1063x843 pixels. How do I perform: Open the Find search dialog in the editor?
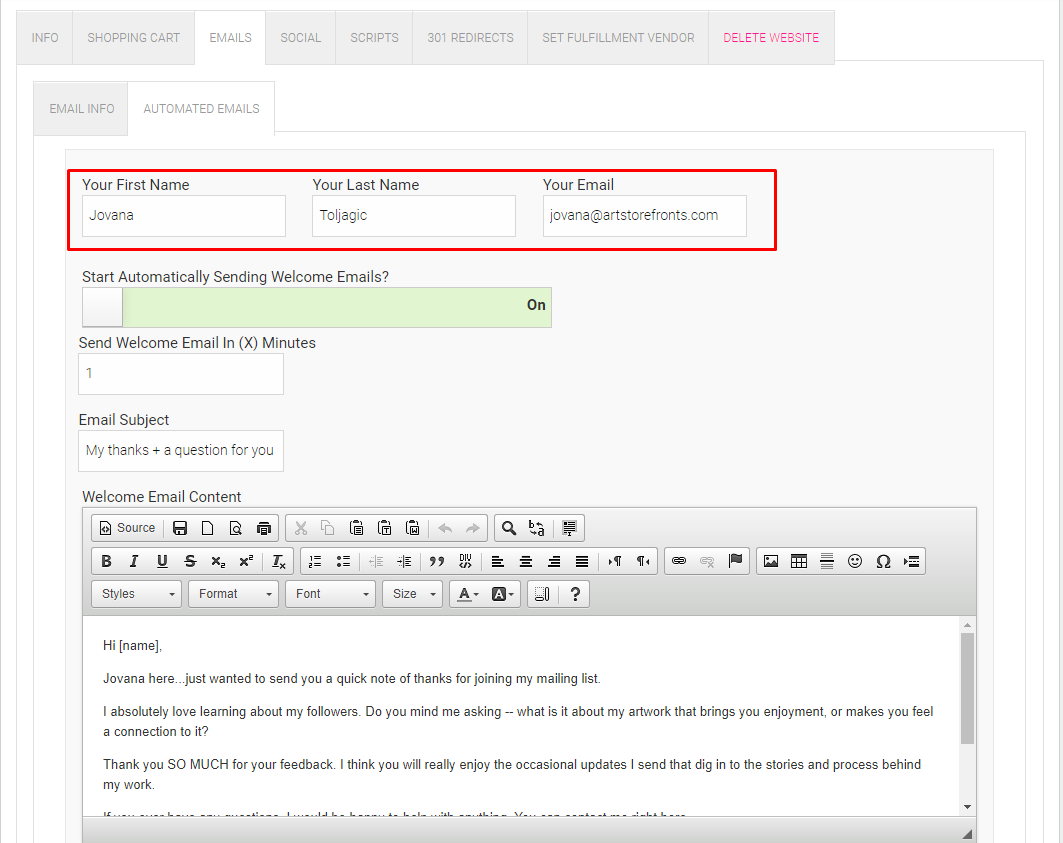(507, 527)
